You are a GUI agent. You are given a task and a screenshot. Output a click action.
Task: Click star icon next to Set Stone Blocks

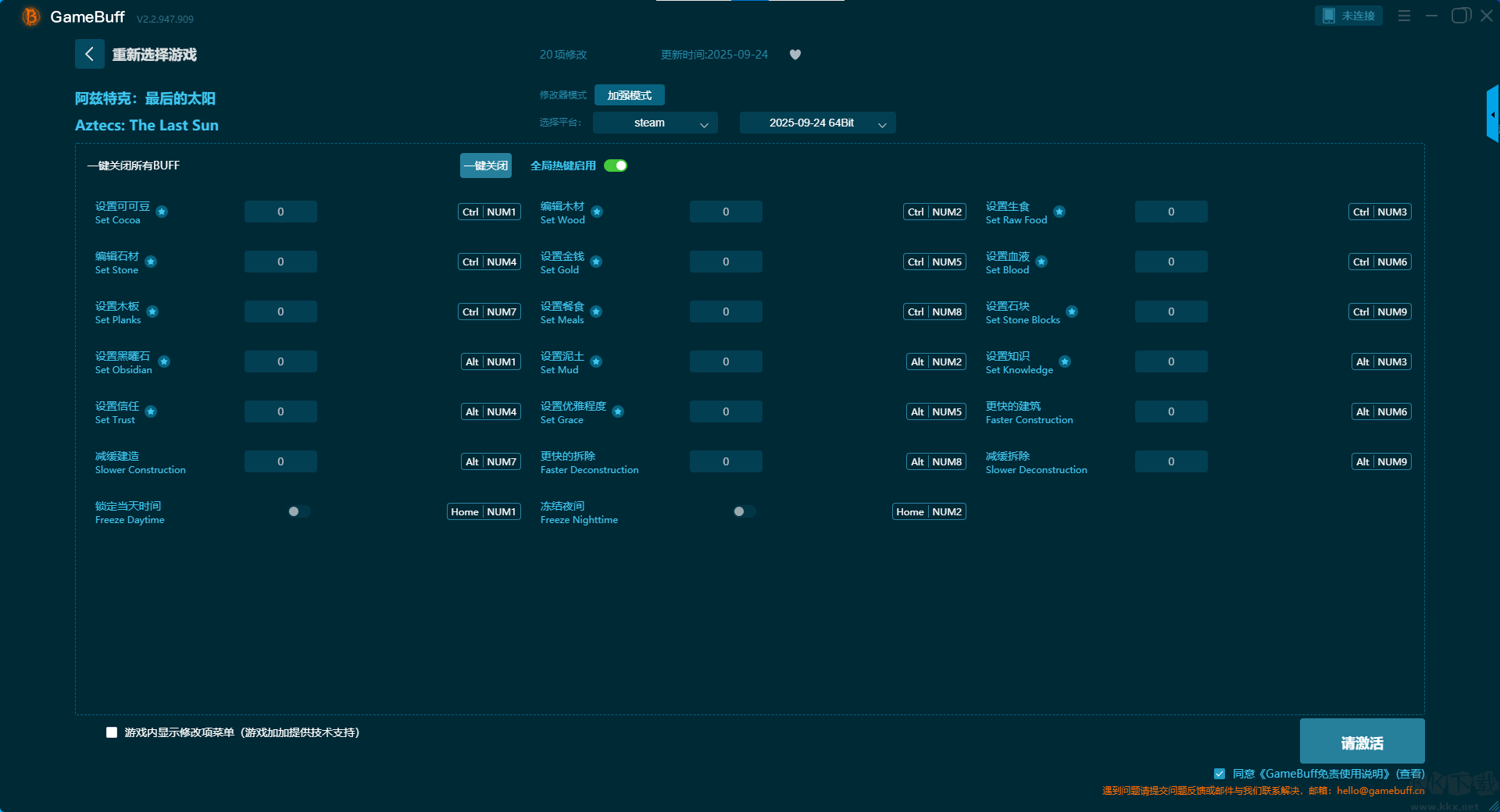click(1072, 312)
